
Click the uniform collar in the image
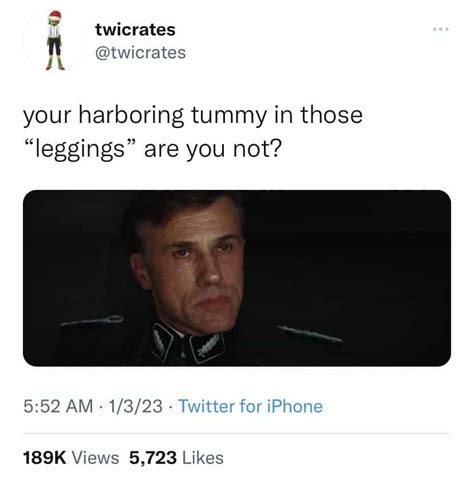[x=188, y=343]
